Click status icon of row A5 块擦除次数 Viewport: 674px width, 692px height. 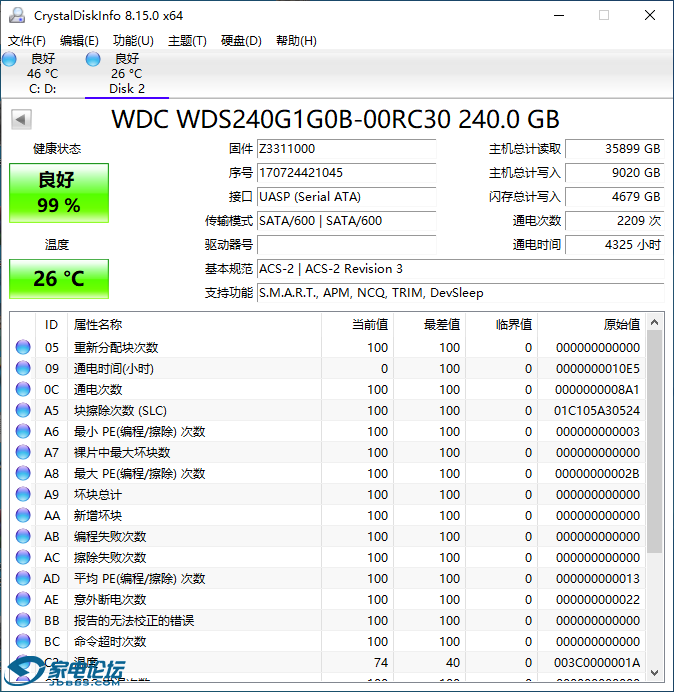[23, 410]
